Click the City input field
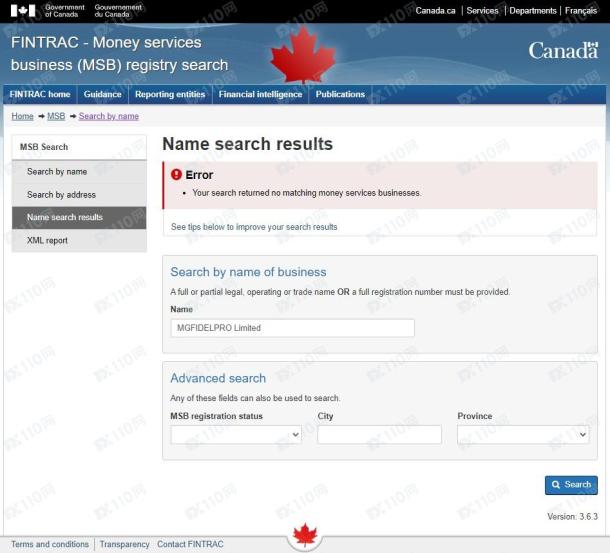The width and height of the screenshot is (610, 553). tap(379, 434)
